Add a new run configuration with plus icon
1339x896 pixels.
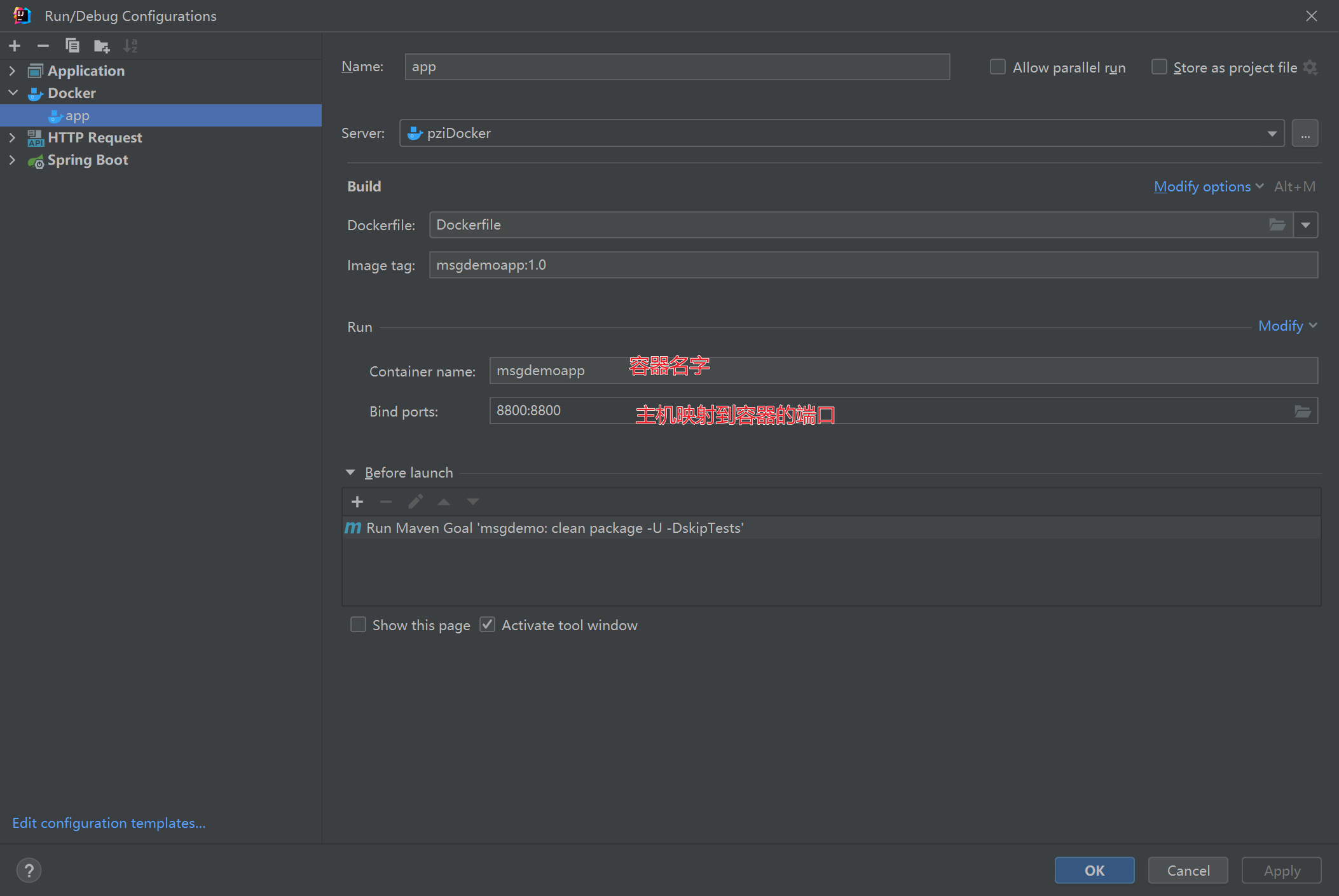15,46
